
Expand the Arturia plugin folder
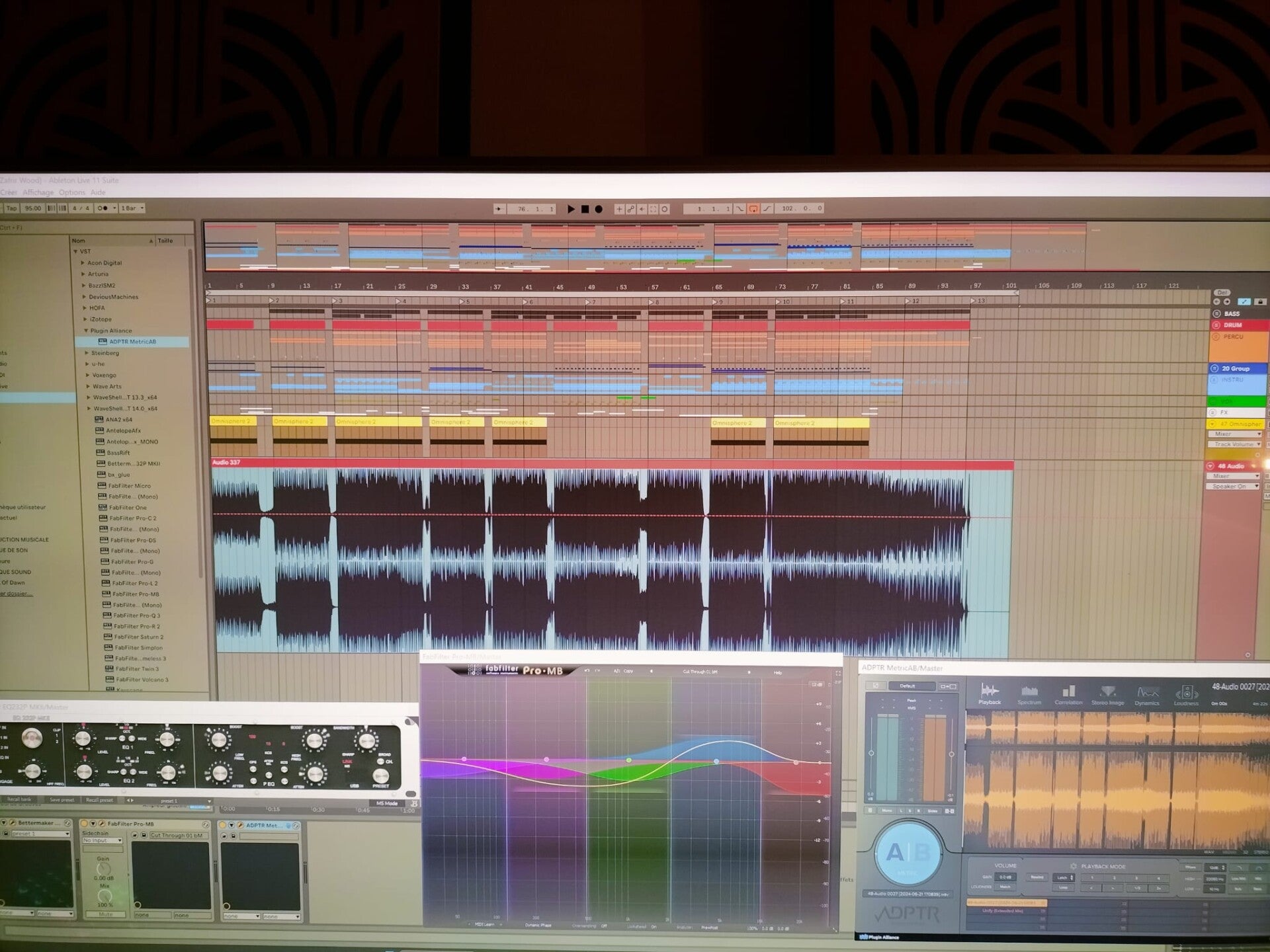[x=83, y=274]
